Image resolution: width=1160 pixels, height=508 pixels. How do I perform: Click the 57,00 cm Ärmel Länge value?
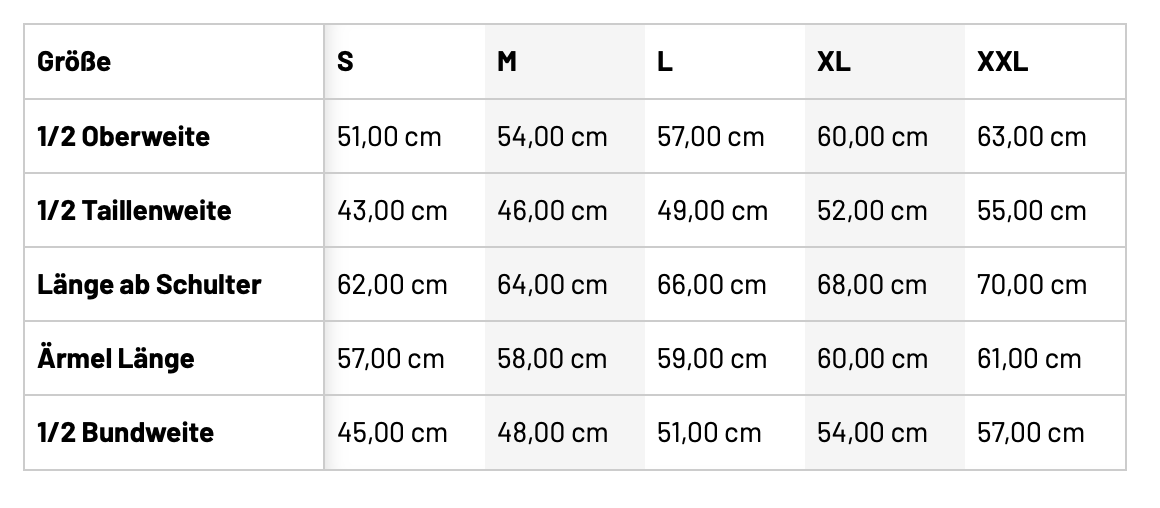pyautogui.click(x=391, y=358)
